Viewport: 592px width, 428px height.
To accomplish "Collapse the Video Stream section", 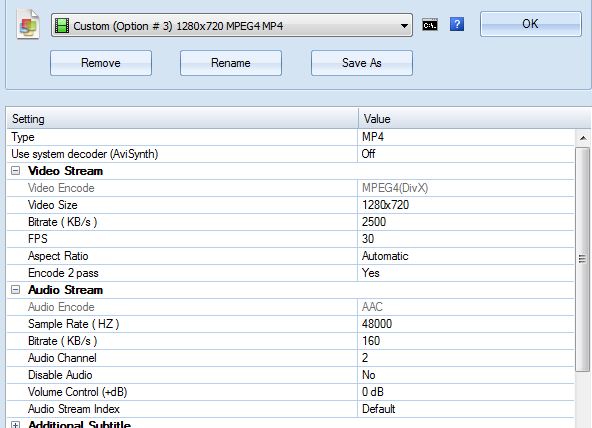I will click(15, 171).
